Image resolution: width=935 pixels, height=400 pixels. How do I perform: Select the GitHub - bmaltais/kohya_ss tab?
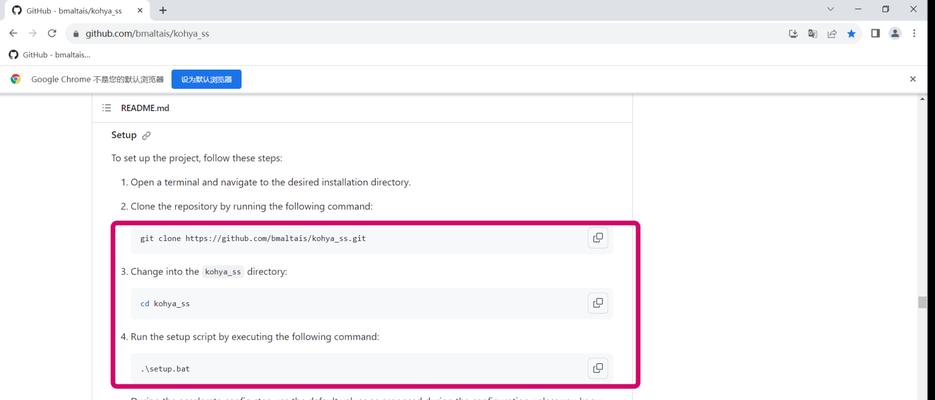click(x=78, y=10)
